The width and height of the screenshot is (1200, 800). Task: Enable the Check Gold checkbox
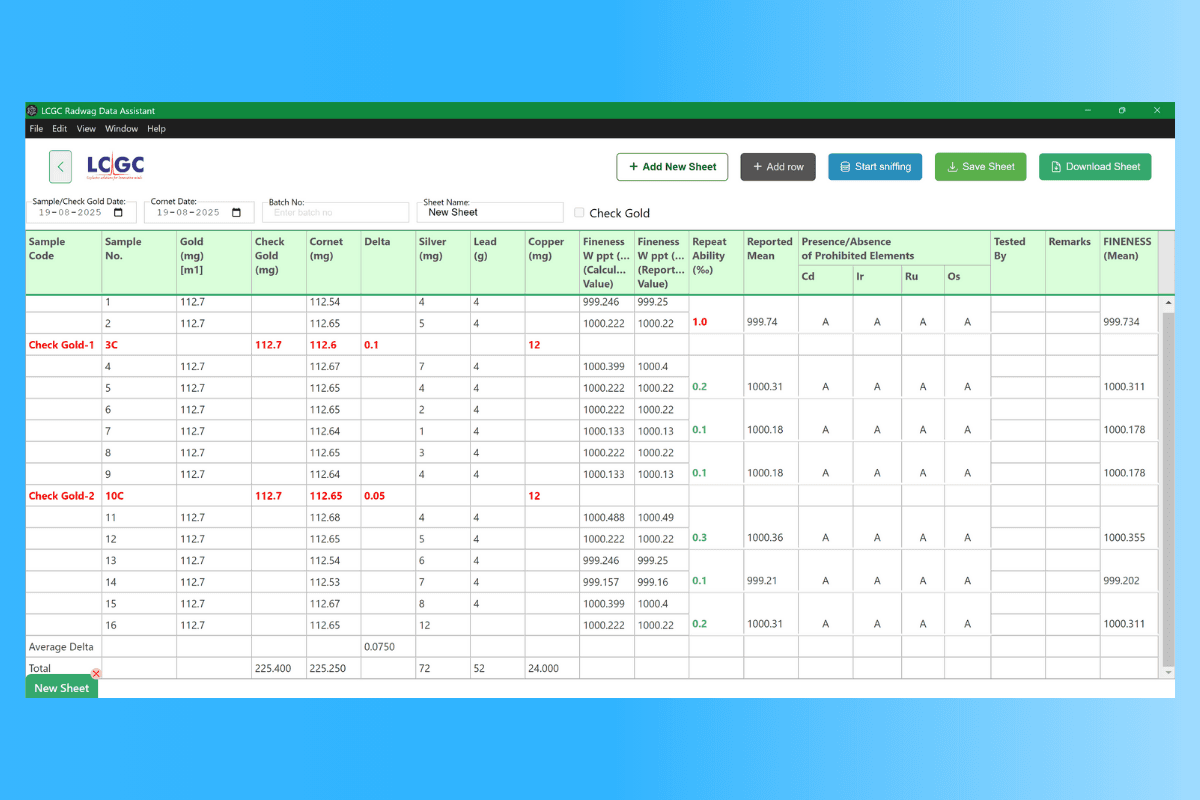coord(579,212)
